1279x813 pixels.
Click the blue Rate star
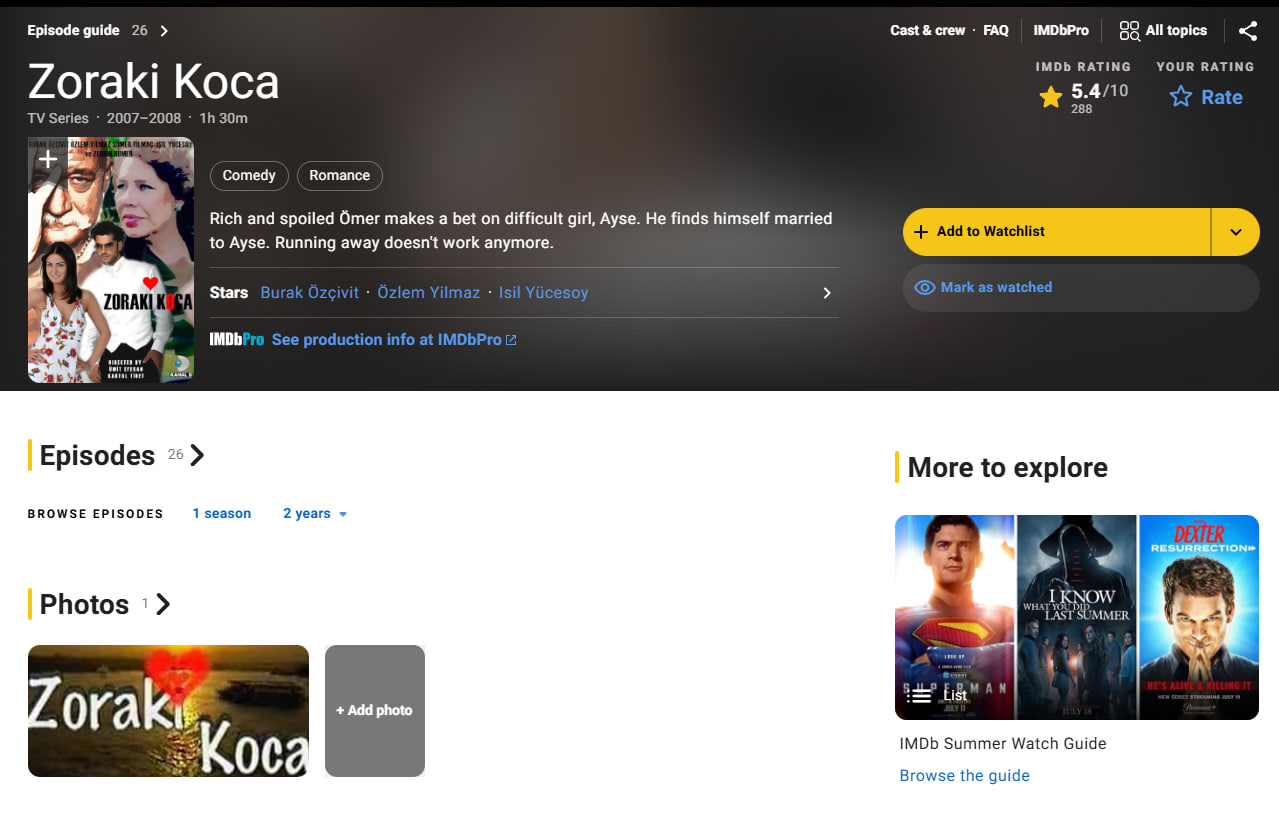[x=1181, y=97]
